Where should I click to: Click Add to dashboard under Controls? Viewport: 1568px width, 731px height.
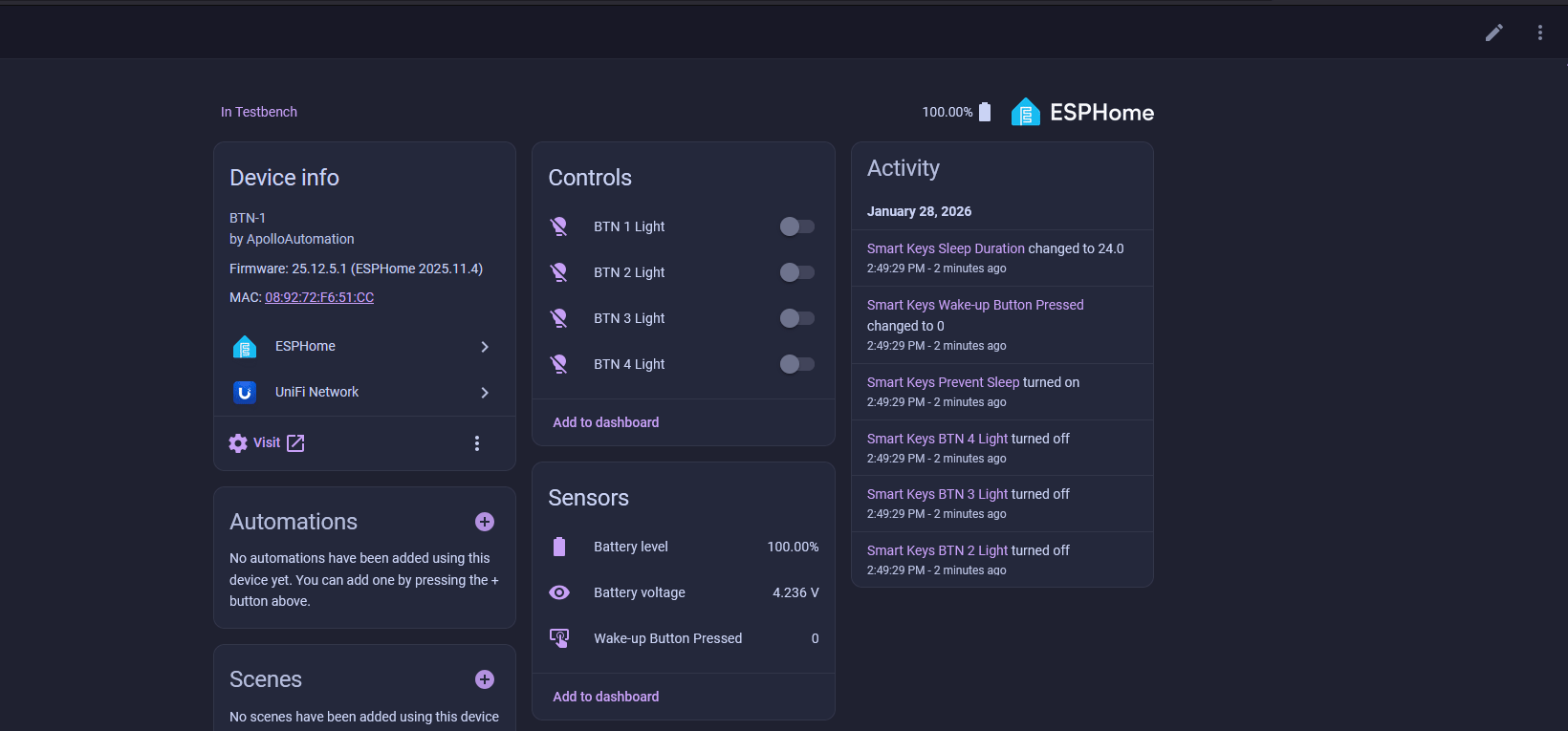point(606,422)
